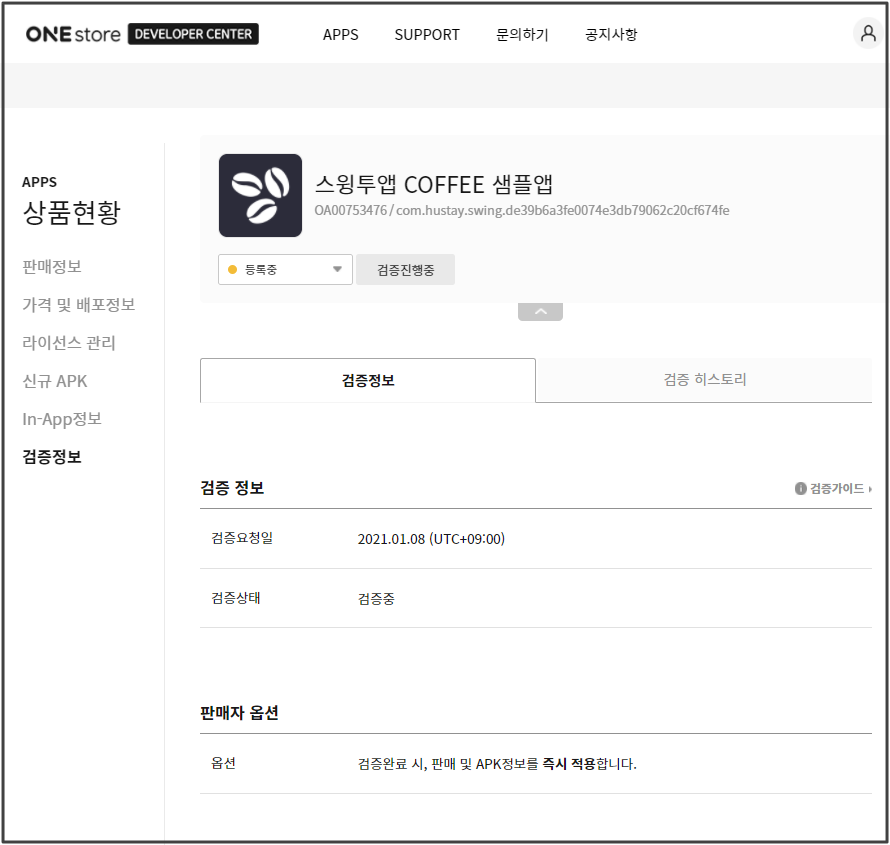Go to 가격 및 배포정보 sidebar item
The width and height of the screenshot is (890, 845).
[78, 305]
